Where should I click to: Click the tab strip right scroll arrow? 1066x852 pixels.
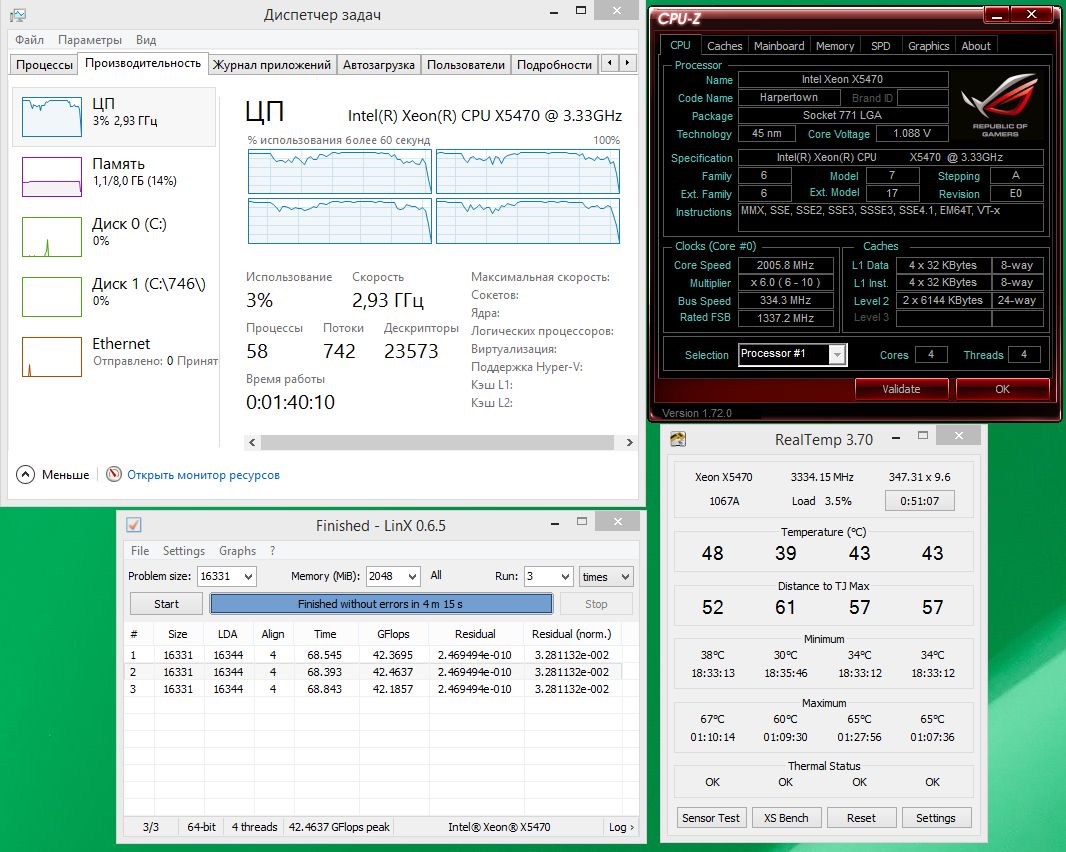point(627,63)
